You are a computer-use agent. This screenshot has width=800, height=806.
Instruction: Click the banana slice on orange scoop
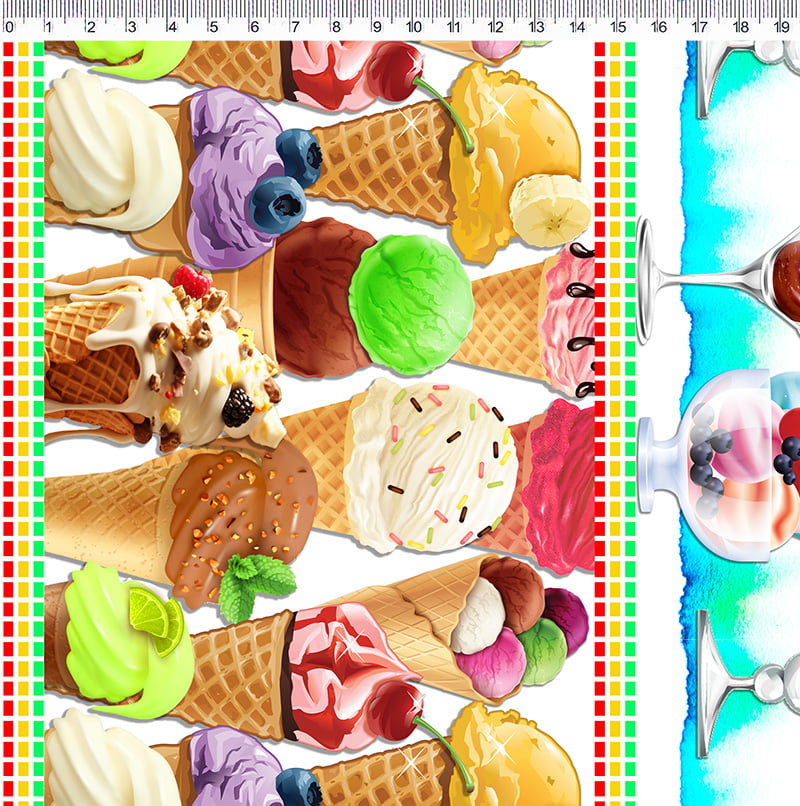[x=549, y=210]
